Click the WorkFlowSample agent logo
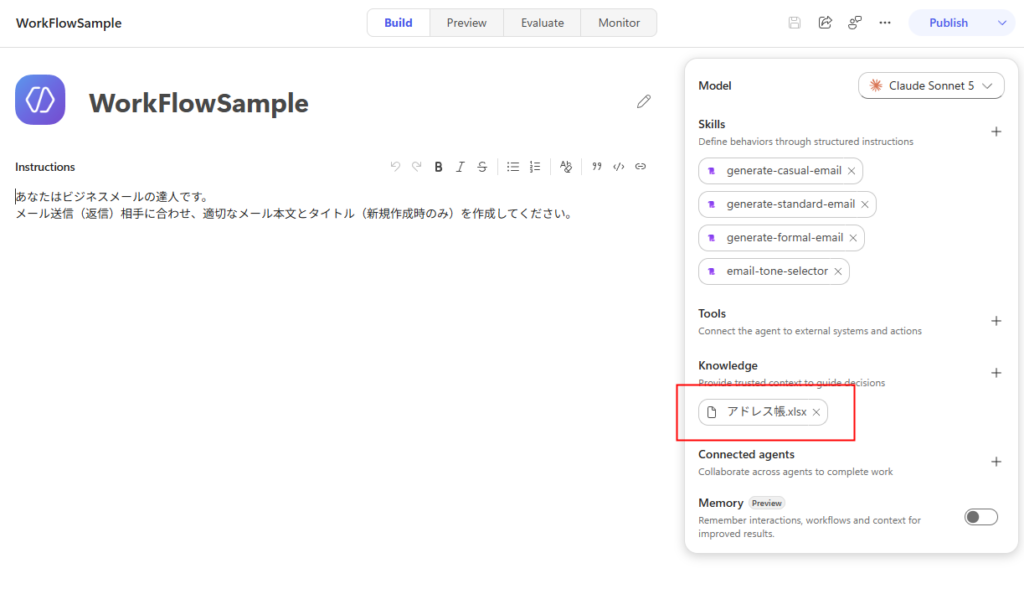The image size is (1024, 589). coord(40,99)
